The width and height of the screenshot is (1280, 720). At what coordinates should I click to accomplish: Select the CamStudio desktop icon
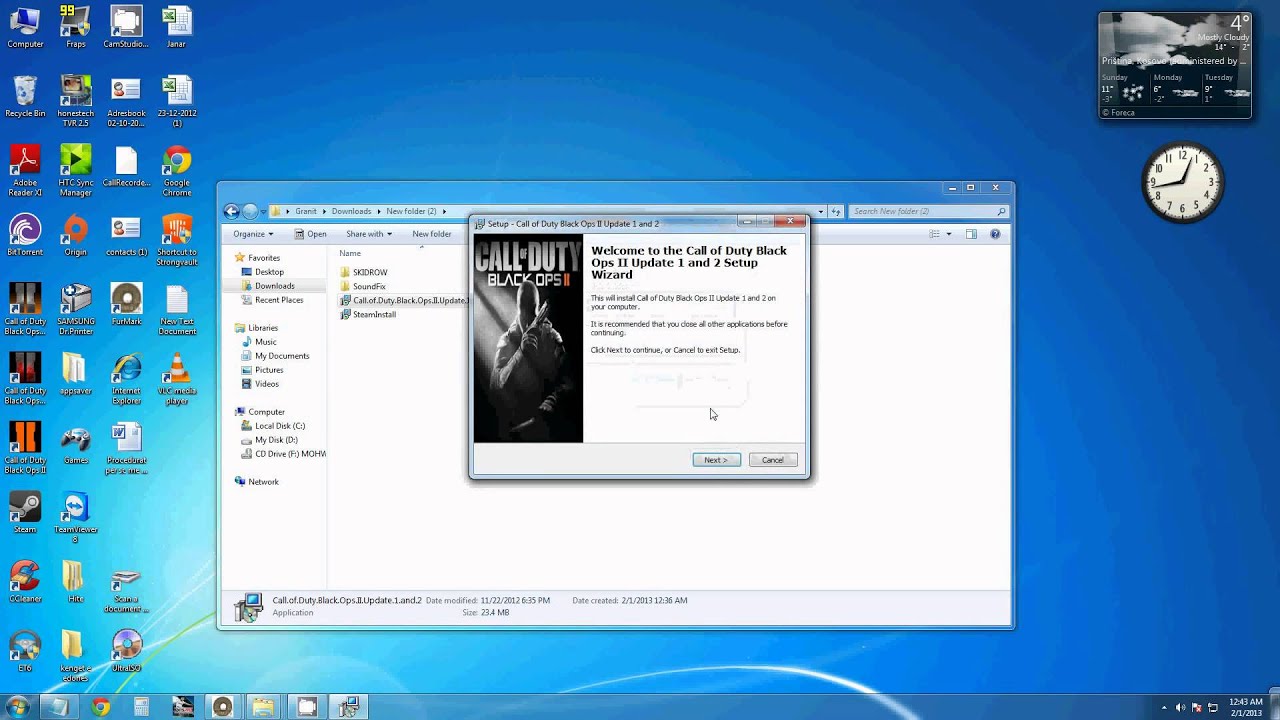[126, 26]
